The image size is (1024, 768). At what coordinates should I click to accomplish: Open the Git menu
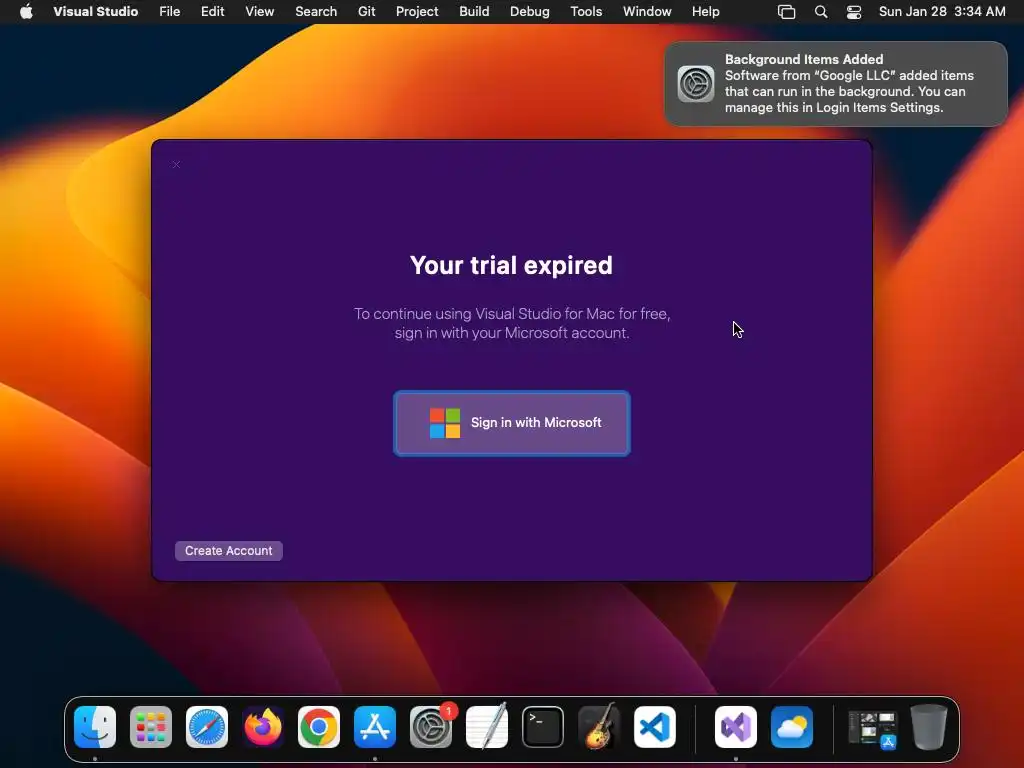[366, 12]
